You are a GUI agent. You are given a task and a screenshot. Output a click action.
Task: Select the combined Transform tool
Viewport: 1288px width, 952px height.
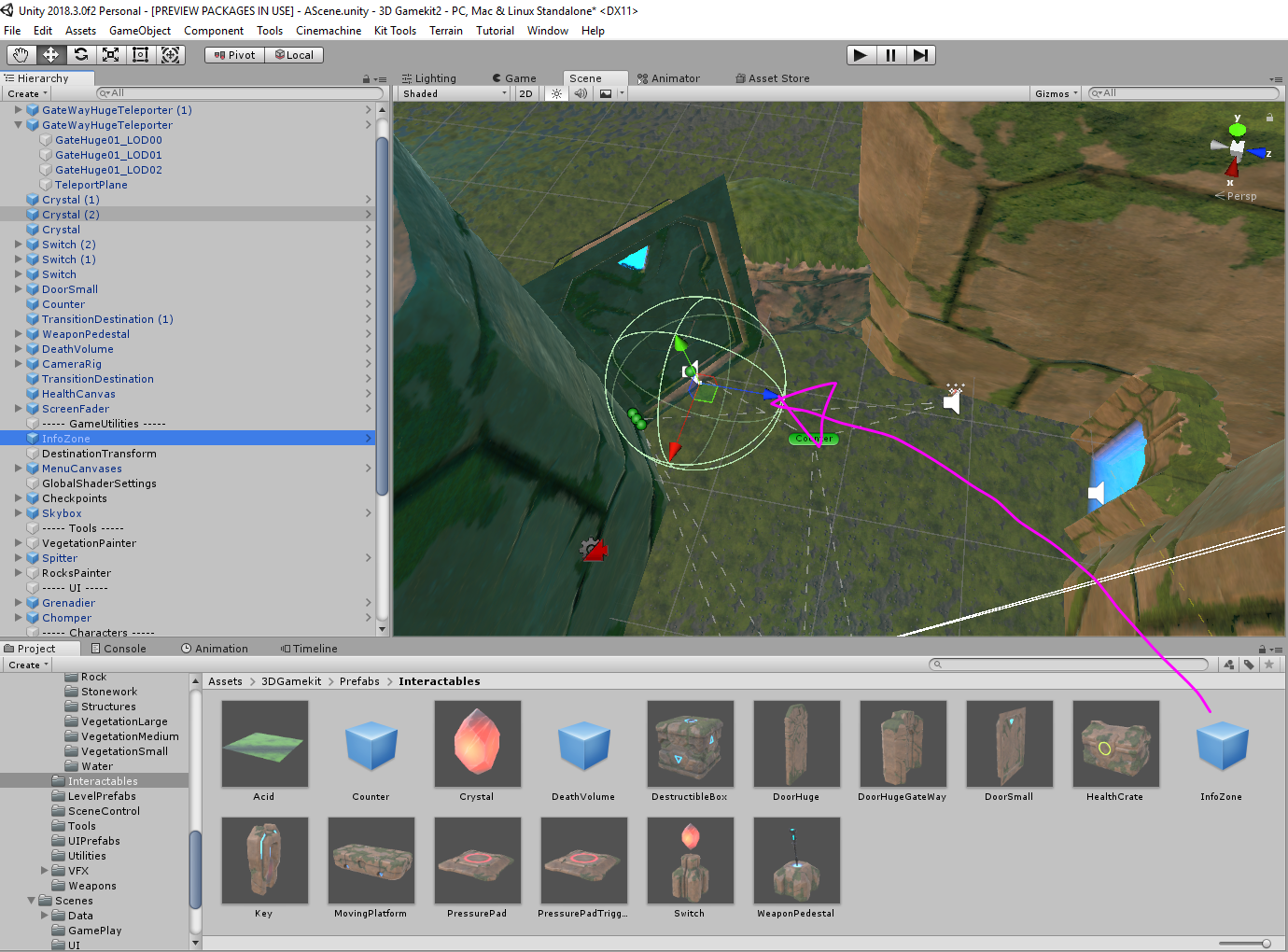[x=170, y=55]
